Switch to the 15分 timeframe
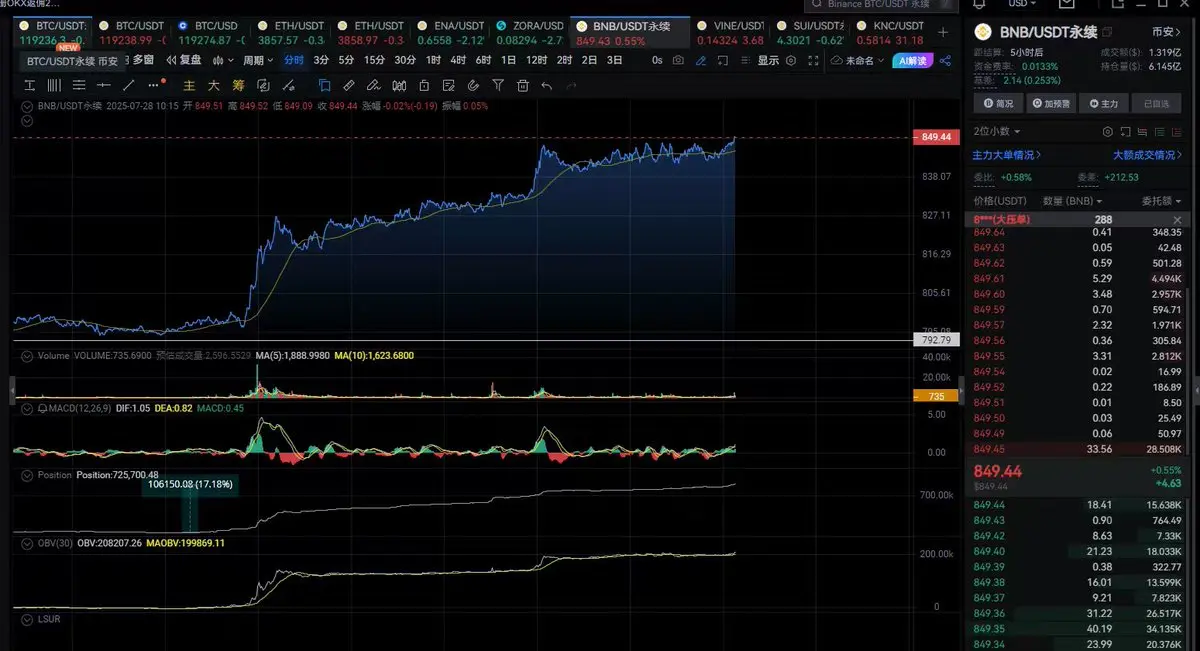 (x=374, y=60)
